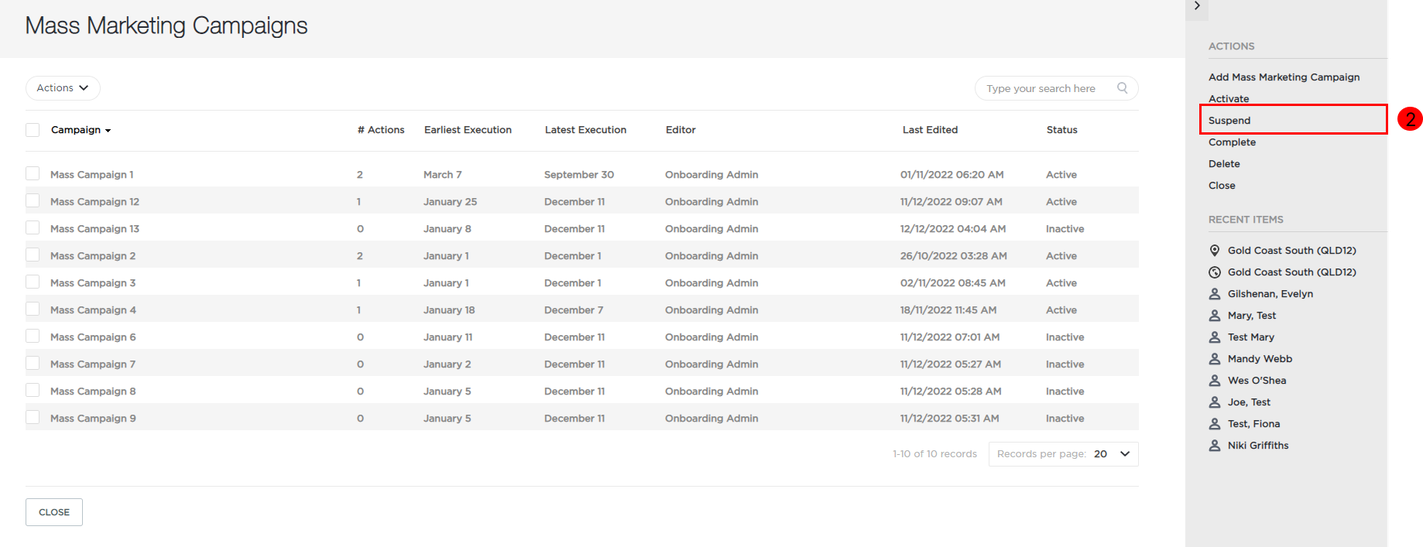Click the Status column header

click(x=1062, y=130)
